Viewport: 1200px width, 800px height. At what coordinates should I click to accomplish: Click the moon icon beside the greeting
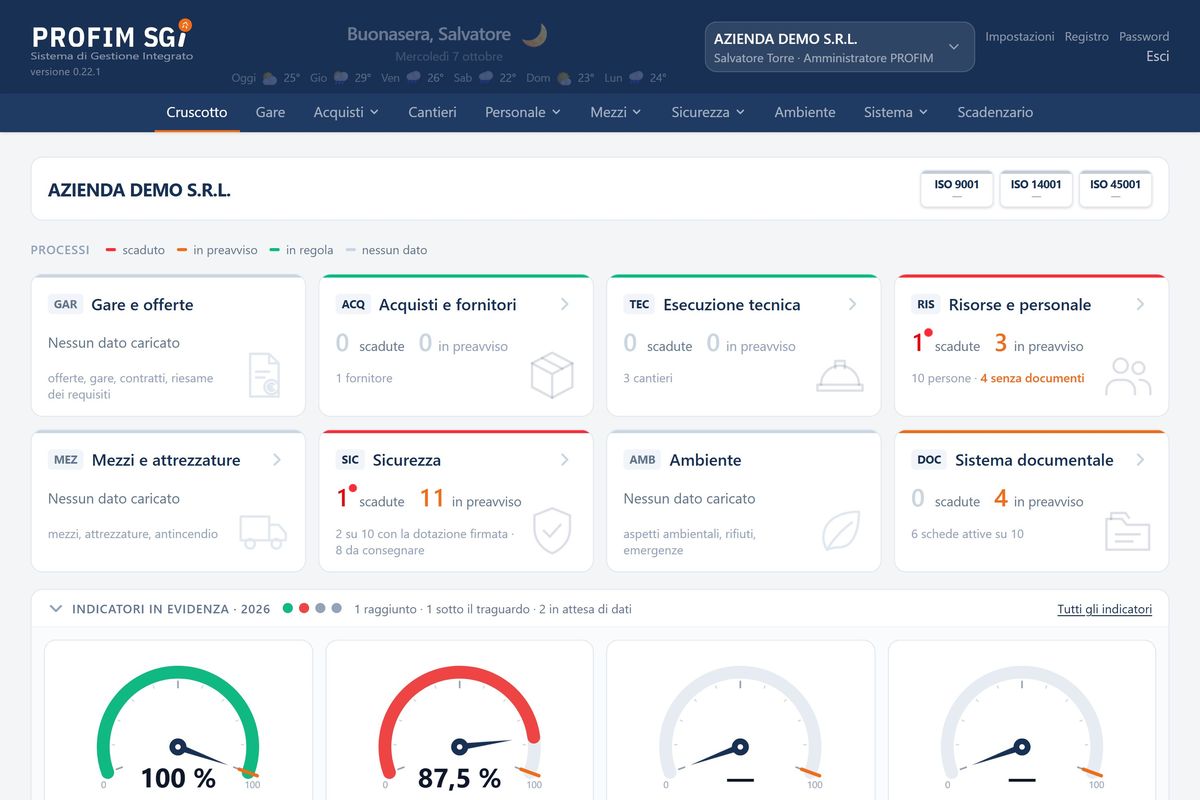(x=535, y=35)
